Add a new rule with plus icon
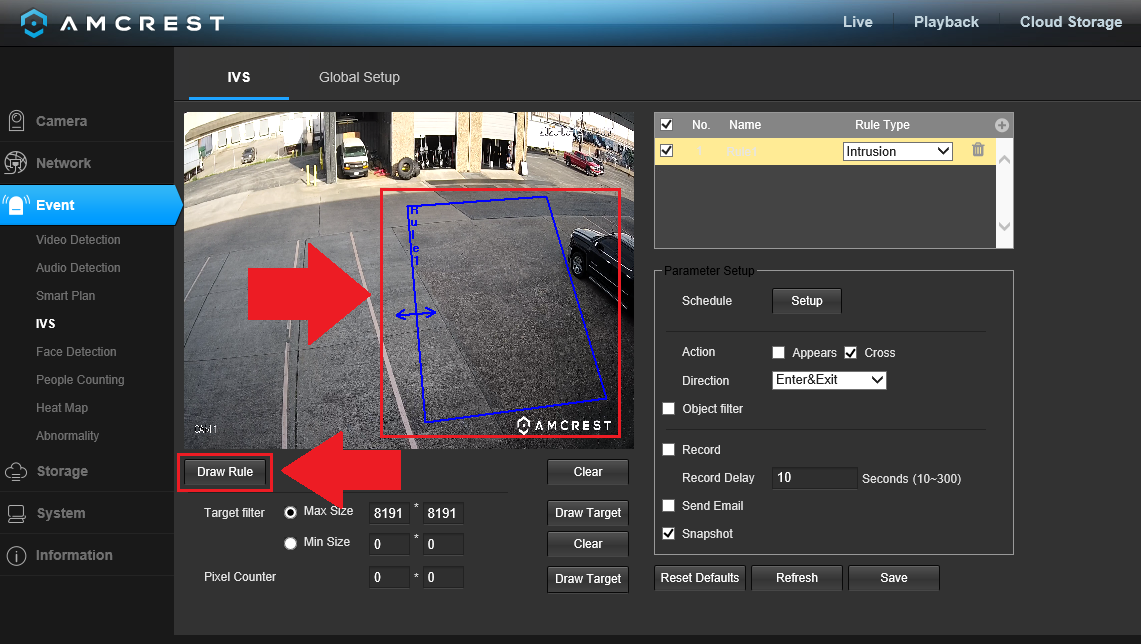This screenshot has height=644, width=1141. coord(1002,125)
